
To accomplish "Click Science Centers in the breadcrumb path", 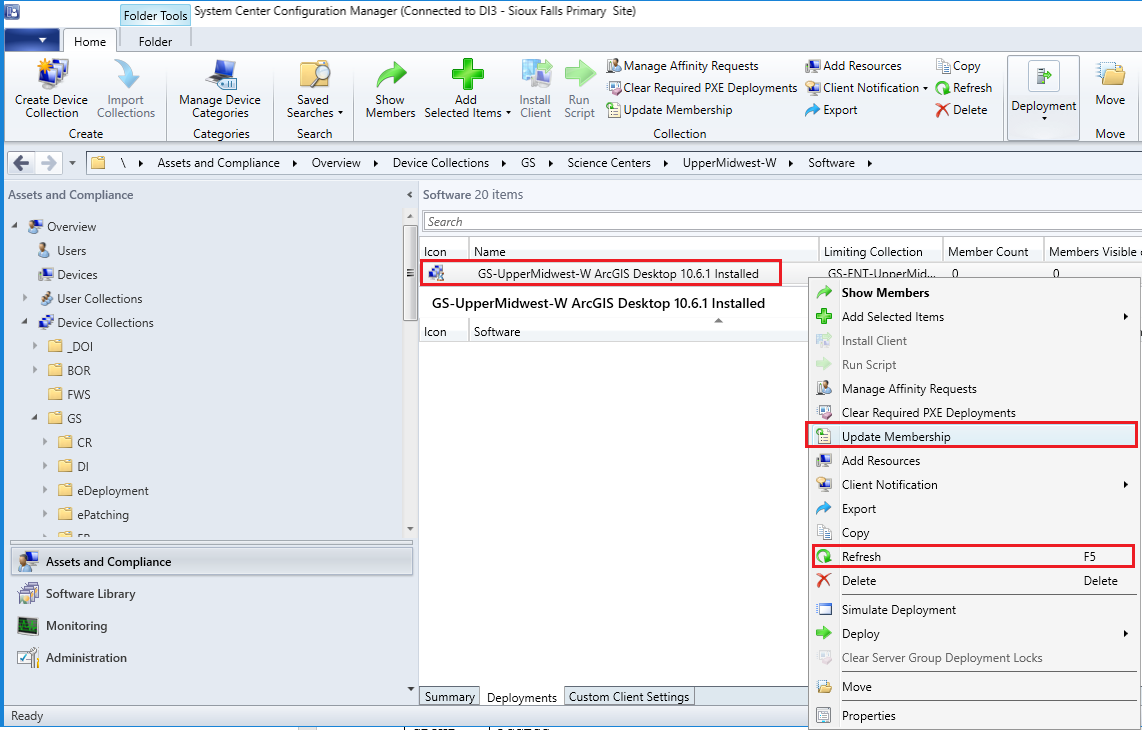I will [x=609, y=163].
